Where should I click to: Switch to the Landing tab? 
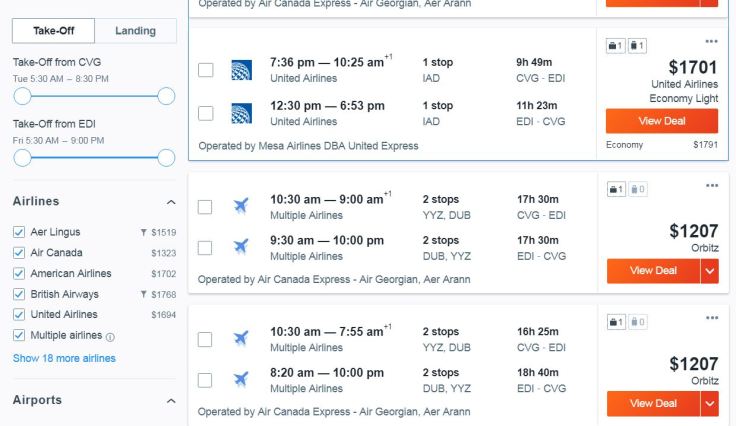135,31
